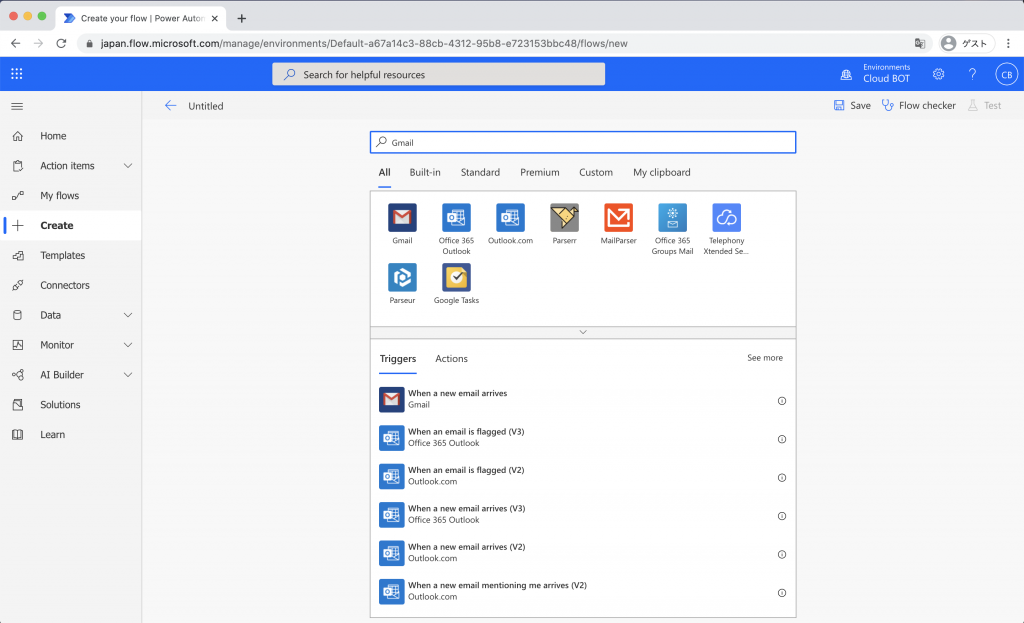Select the MailParser connector icon

tap(618, 218)
